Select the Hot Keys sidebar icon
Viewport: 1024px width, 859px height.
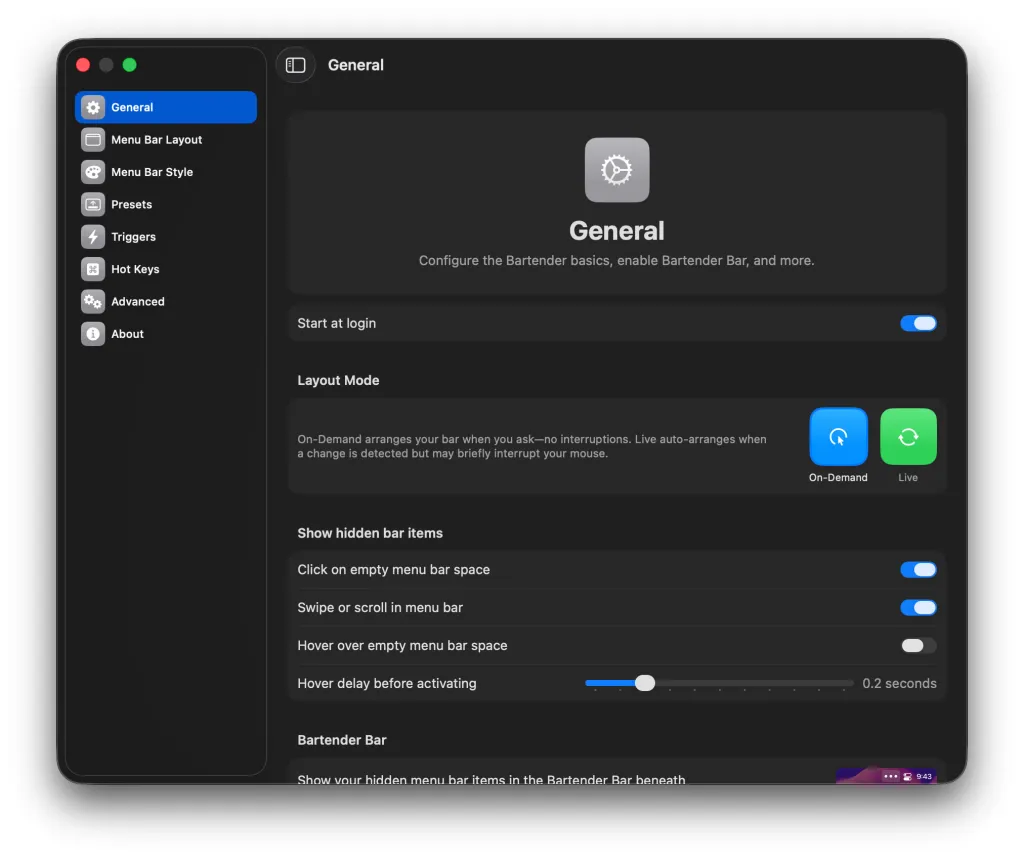tap(94, 269)
